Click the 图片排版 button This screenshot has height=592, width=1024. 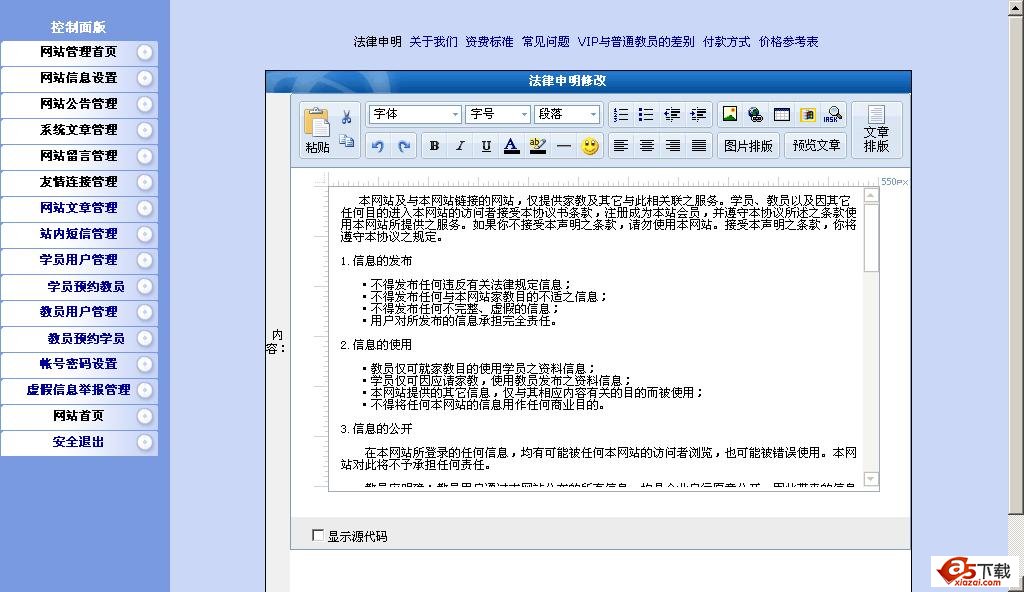click(748, 146)
